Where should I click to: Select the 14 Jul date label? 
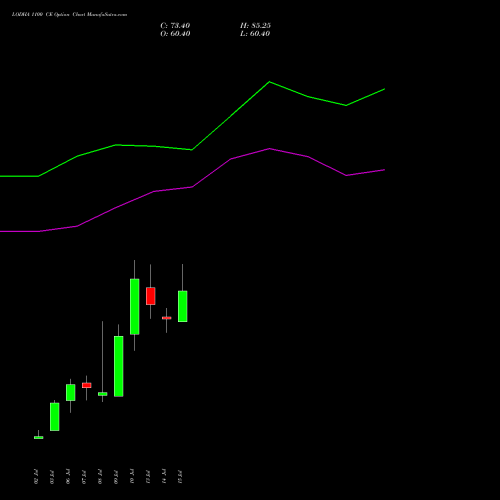tap(164, 477)
